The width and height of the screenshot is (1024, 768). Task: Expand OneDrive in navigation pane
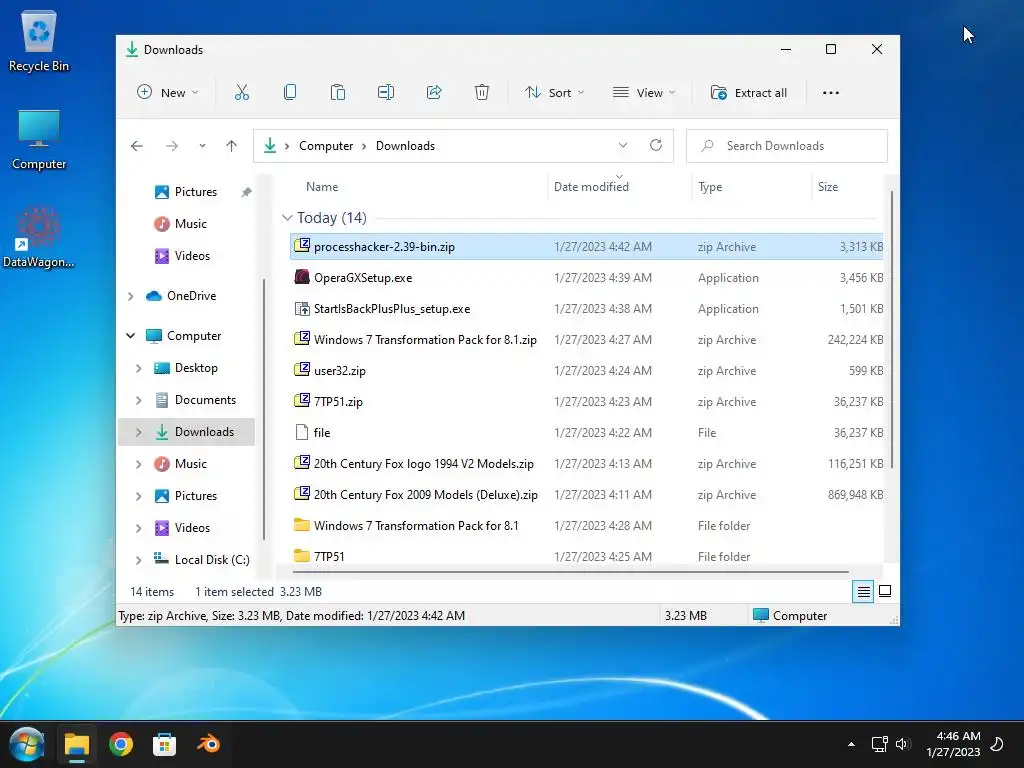(x=131, y=296)
